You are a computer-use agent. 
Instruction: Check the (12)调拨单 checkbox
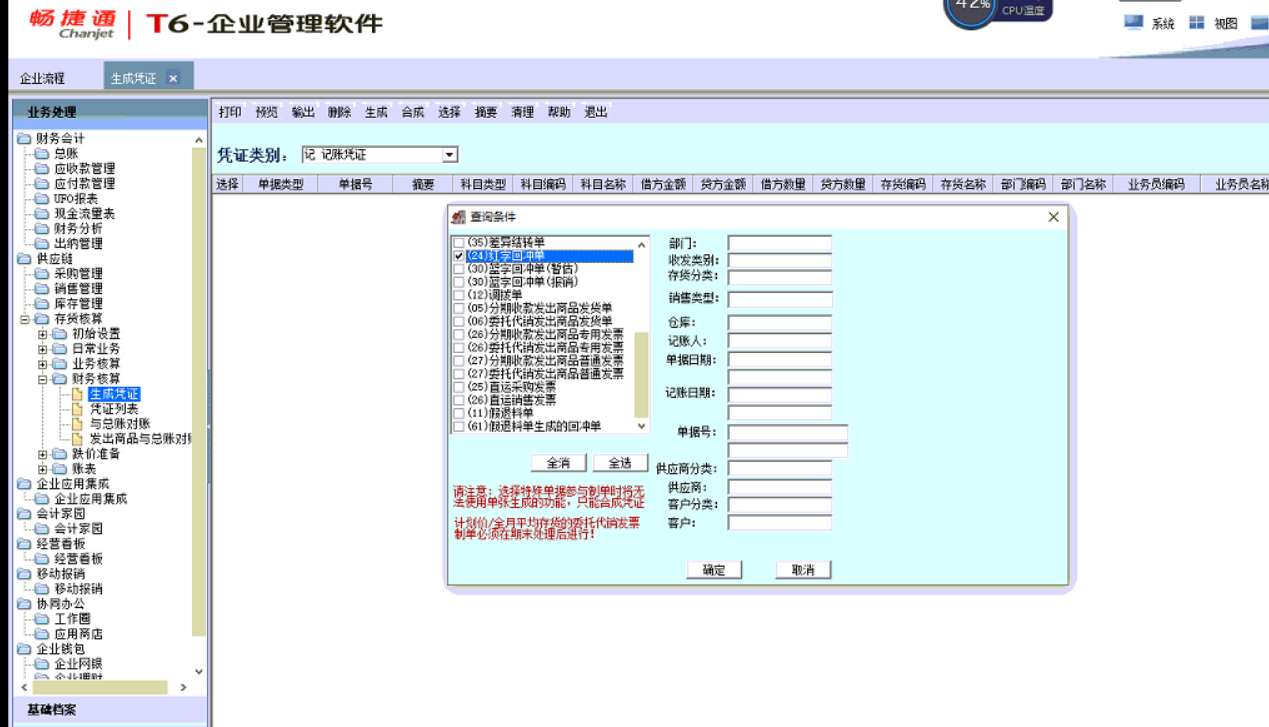459,295
